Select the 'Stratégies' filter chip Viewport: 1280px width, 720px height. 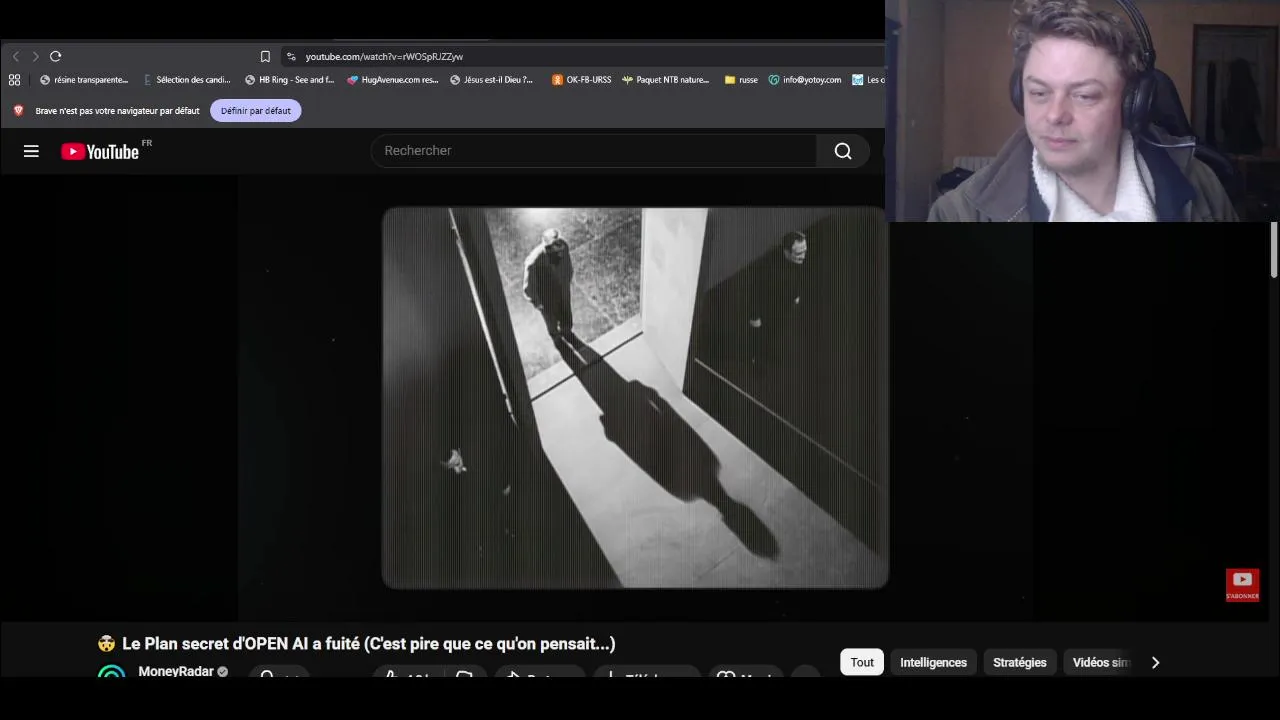pyautogui.click(x=1019, y=662)
